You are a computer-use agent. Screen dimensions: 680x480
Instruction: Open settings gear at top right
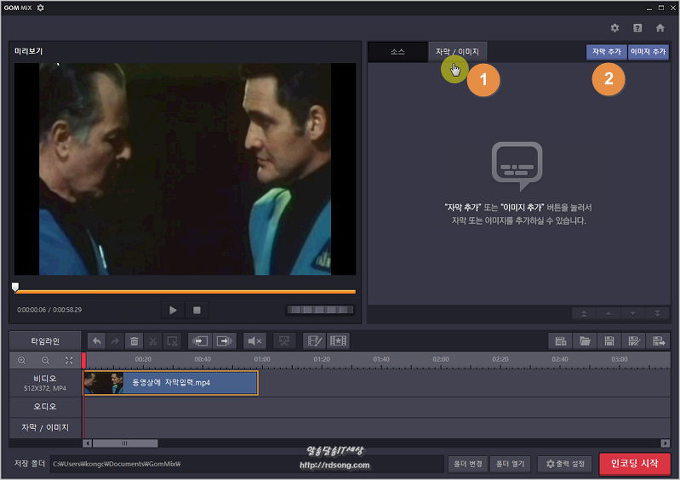tap(615, 28)
